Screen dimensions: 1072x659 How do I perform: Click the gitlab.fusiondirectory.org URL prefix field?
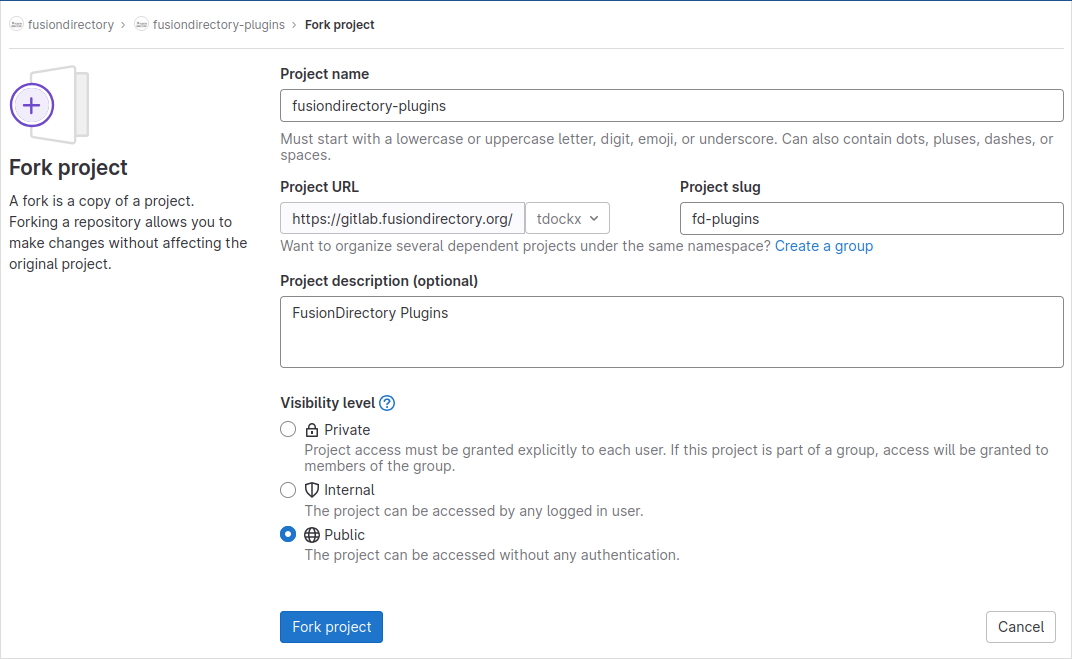402,219
